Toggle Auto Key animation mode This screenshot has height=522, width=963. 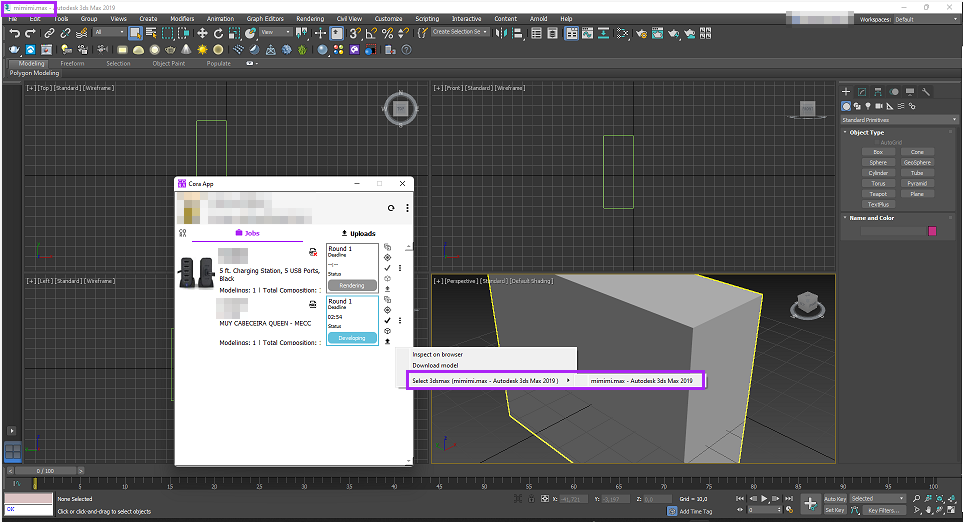(x=835, y=498)
